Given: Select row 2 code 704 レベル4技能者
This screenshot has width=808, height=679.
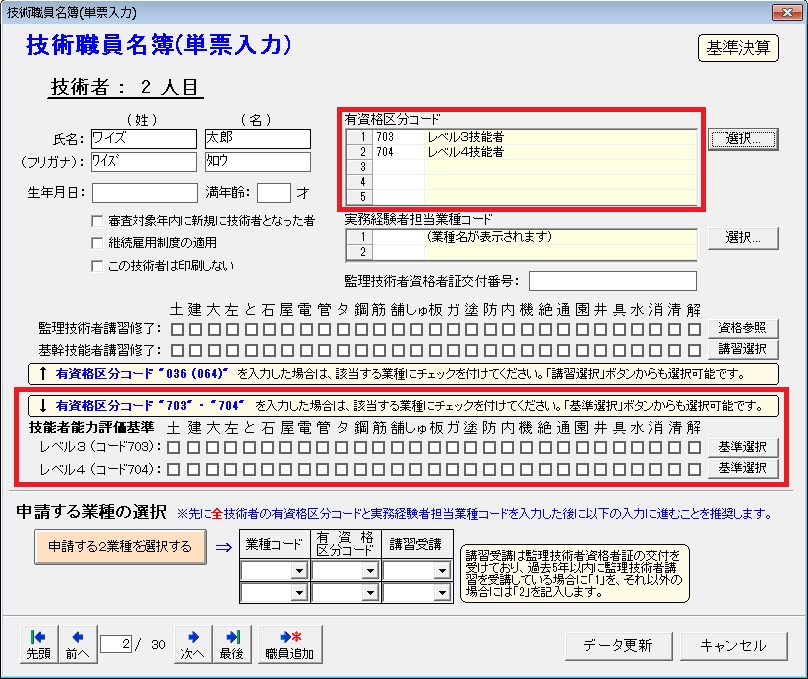Looking at the screenshot, I should pos(521,152).
